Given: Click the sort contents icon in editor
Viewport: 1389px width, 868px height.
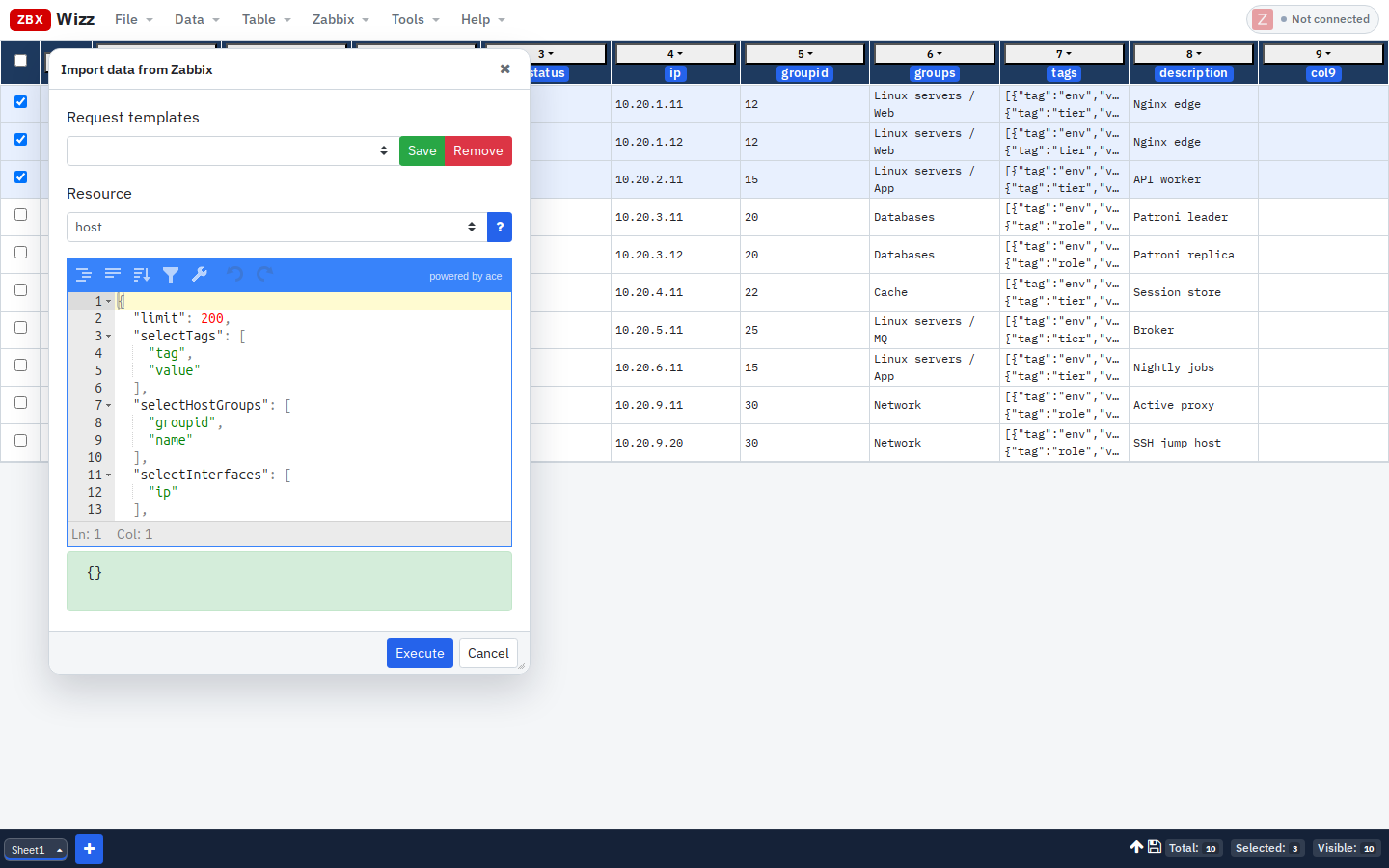Looking at the screenshot, I should (x=142, y=275).
